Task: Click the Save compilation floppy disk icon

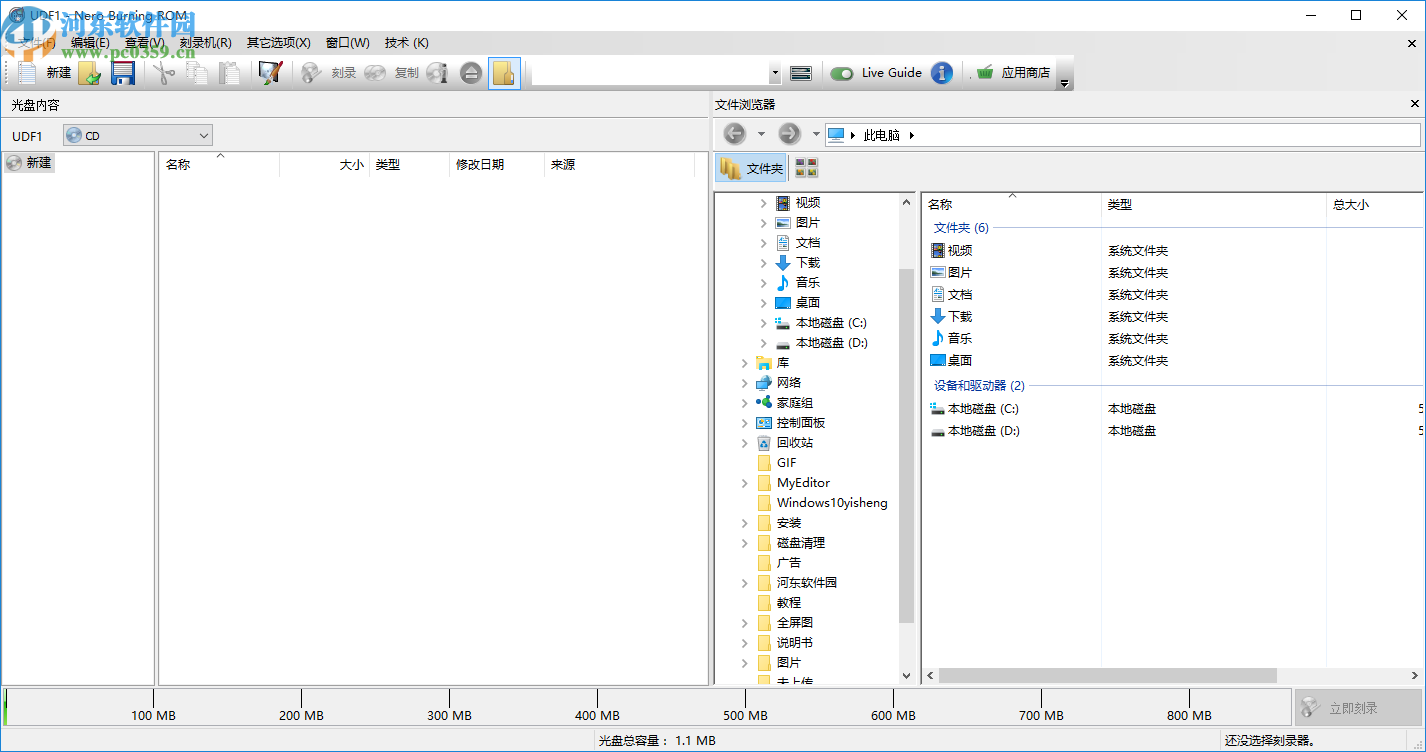Action: click(122, 73)
